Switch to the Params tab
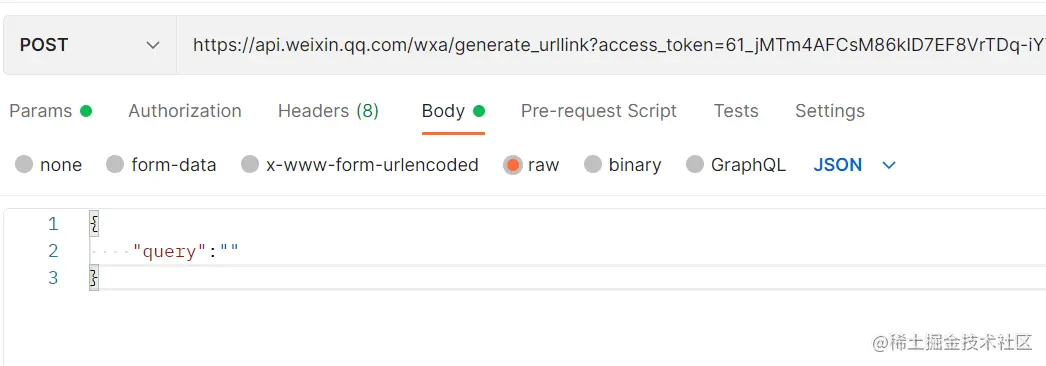The image size is (1046, 366). (50, 111)
